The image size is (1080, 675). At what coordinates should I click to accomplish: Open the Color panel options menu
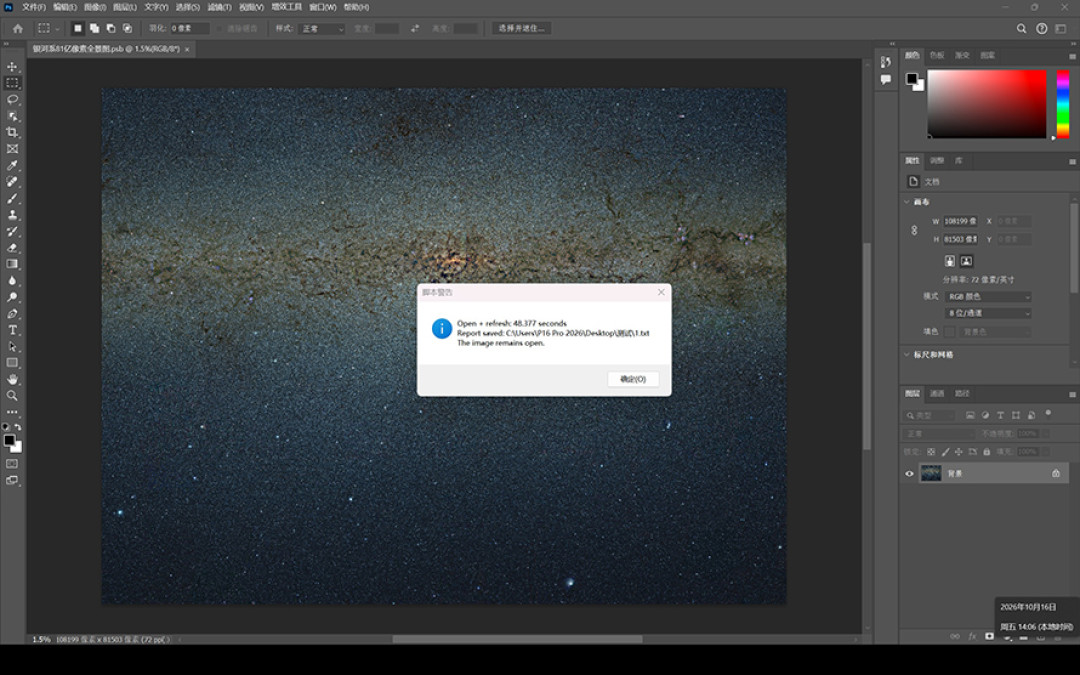(x=1072, y=56)
